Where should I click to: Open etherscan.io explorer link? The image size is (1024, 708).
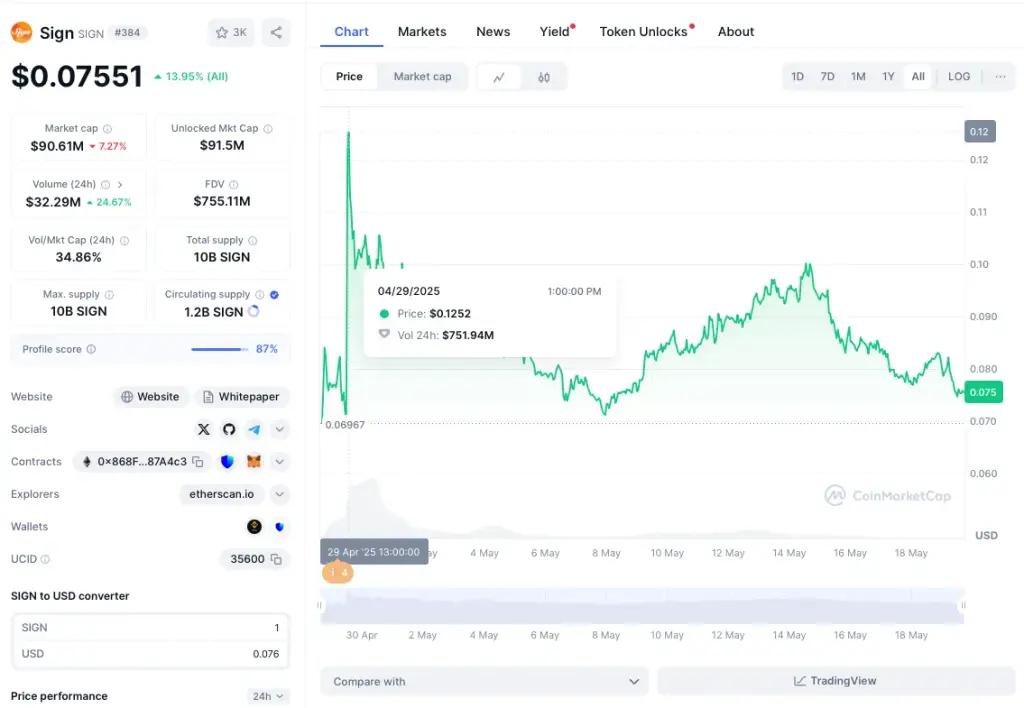coord(221,494)
